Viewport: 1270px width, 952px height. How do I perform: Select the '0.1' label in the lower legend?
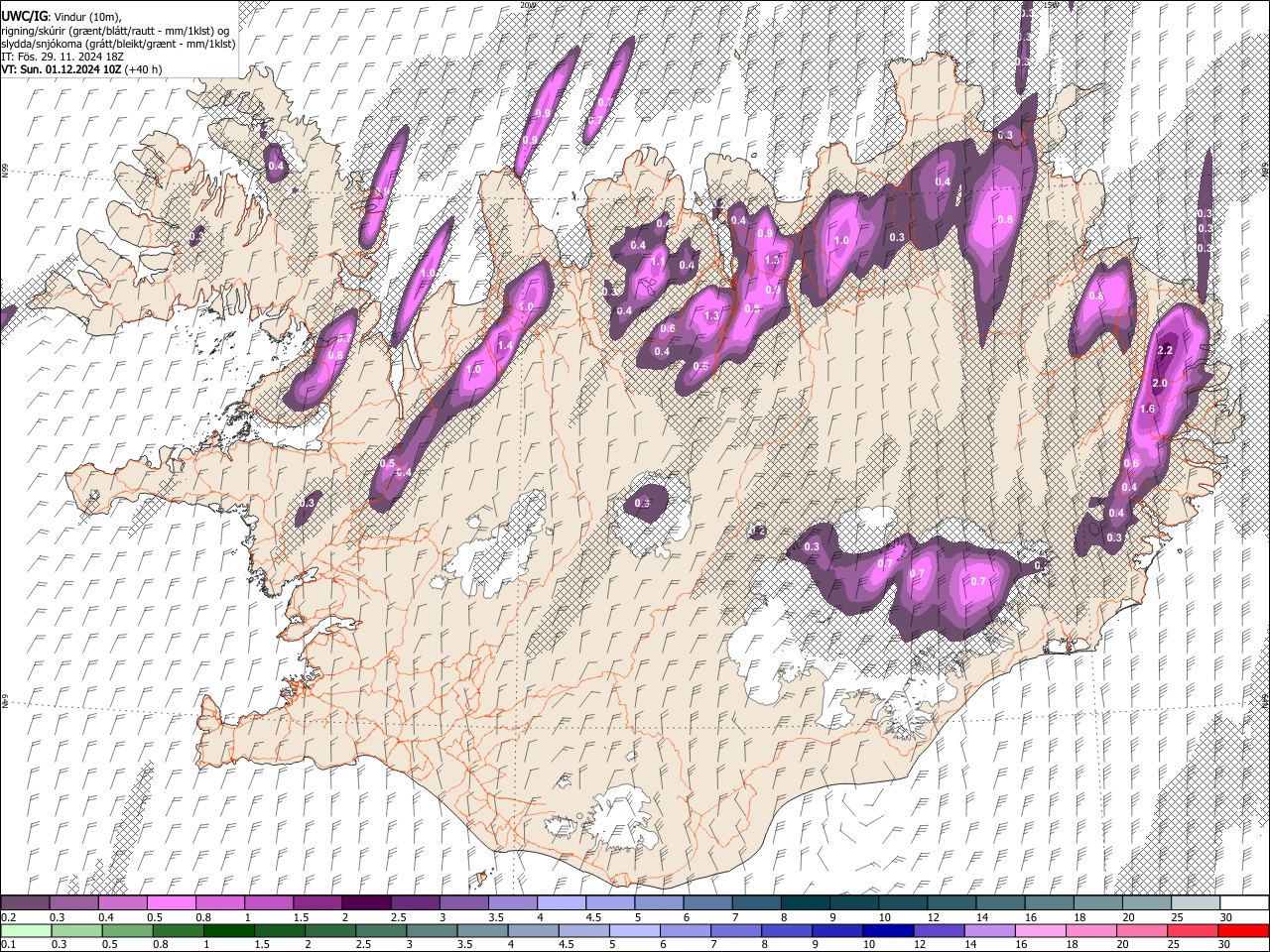(x=7, y=944)
